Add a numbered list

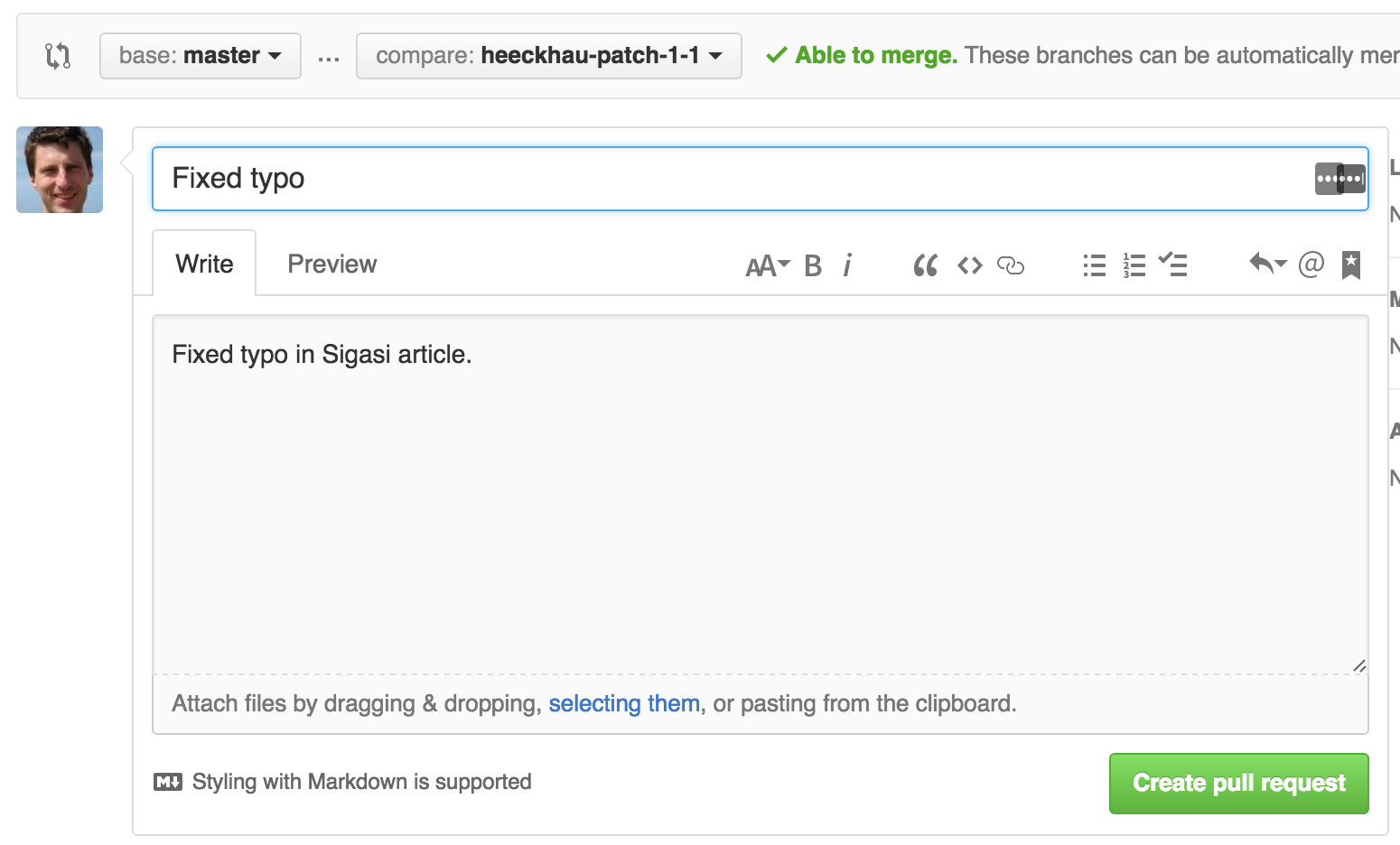click(x=1134, y=265)
